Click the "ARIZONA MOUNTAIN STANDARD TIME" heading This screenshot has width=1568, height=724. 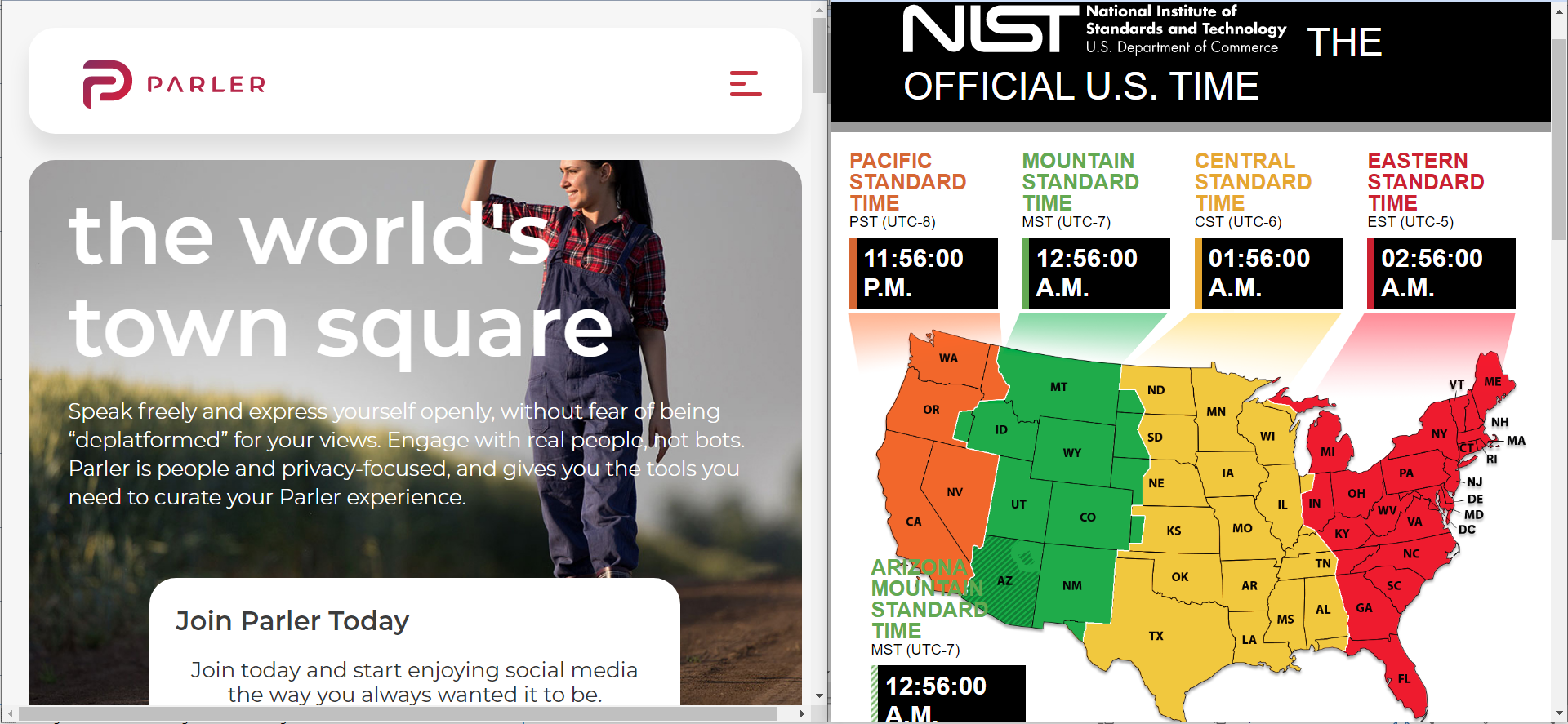pyautogui.click(x=929, y=599)
